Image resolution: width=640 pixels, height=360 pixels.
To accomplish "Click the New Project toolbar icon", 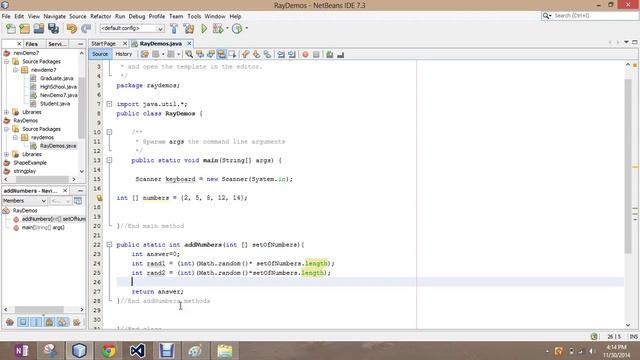I will pos(24,29).
